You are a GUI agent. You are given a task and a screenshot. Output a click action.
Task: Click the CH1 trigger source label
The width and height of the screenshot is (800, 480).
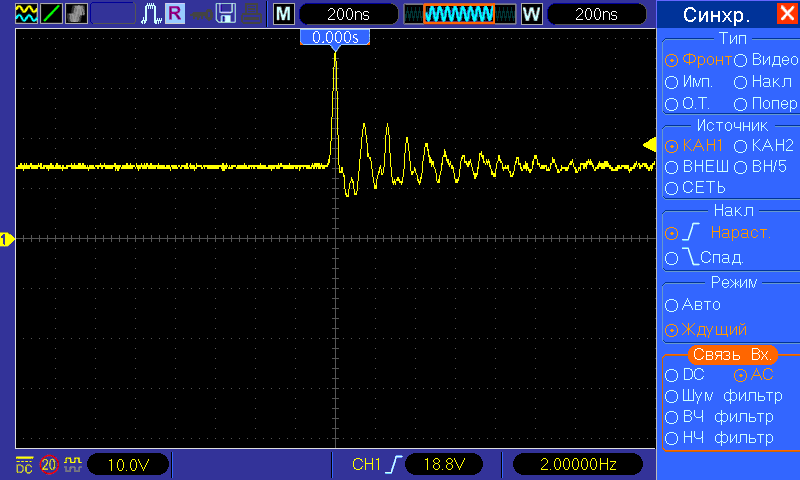(366, 464)
